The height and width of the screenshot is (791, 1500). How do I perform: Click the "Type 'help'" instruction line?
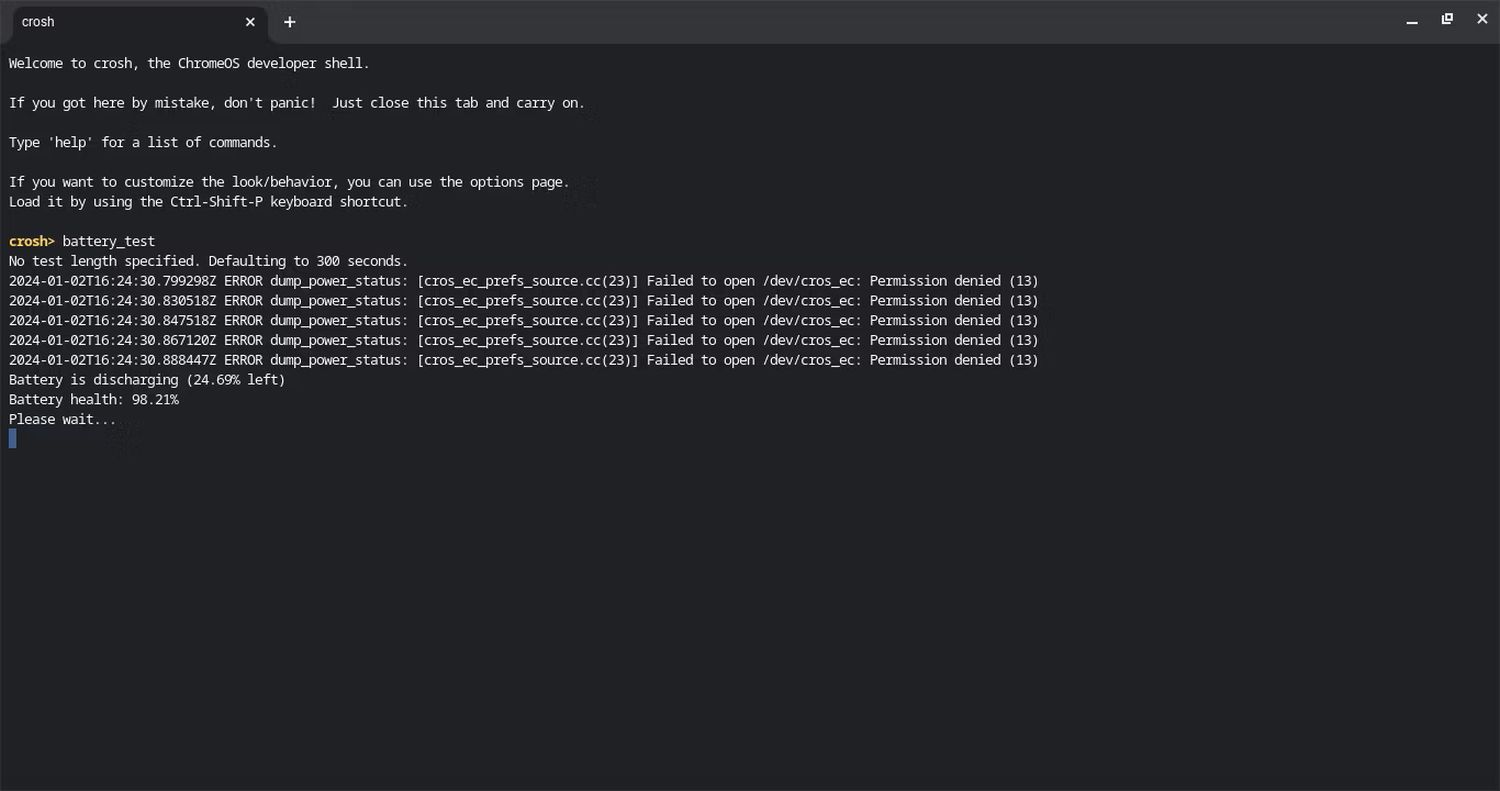143,142
